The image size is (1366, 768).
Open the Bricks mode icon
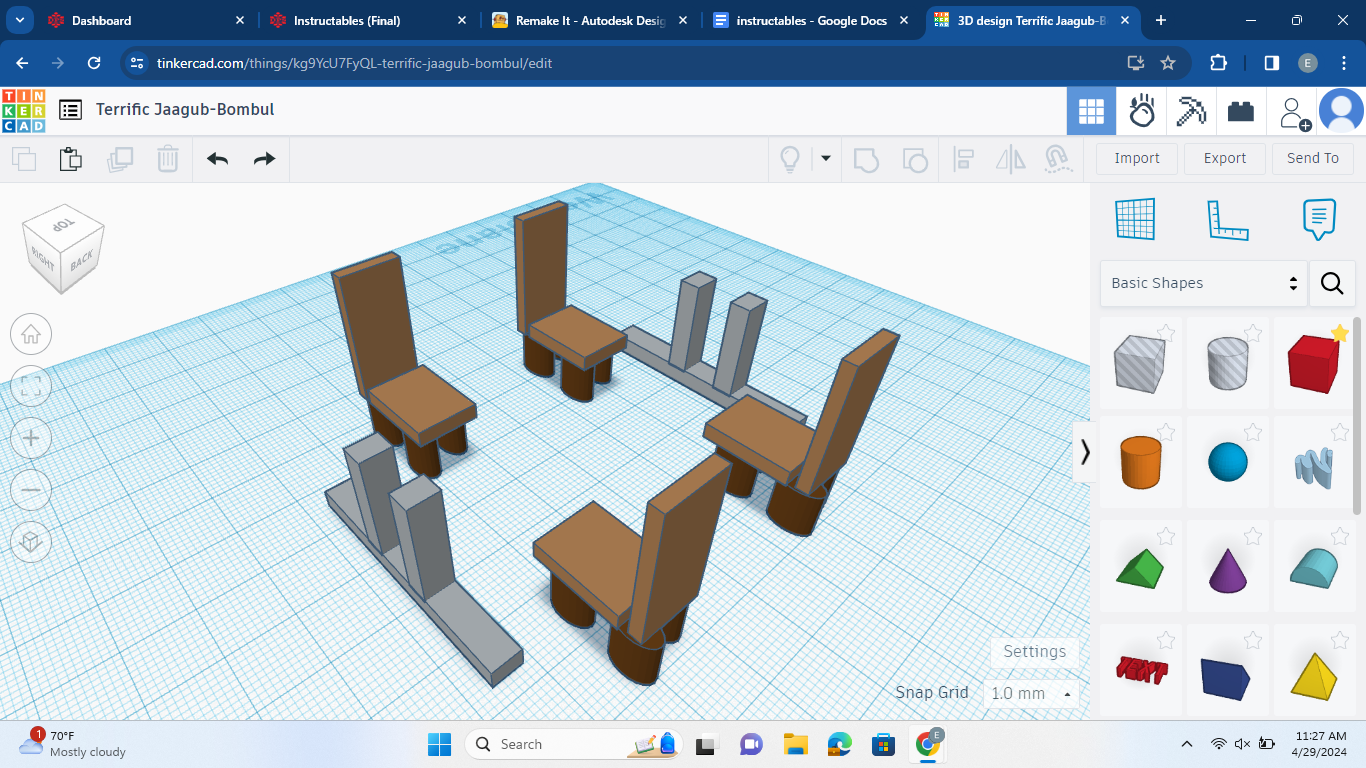coord(1241,111)
